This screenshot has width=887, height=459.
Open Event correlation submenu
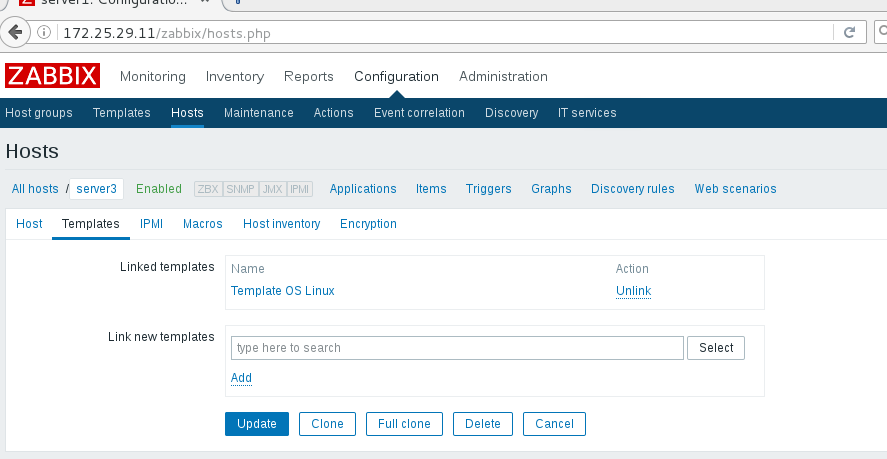coord(419,113)
